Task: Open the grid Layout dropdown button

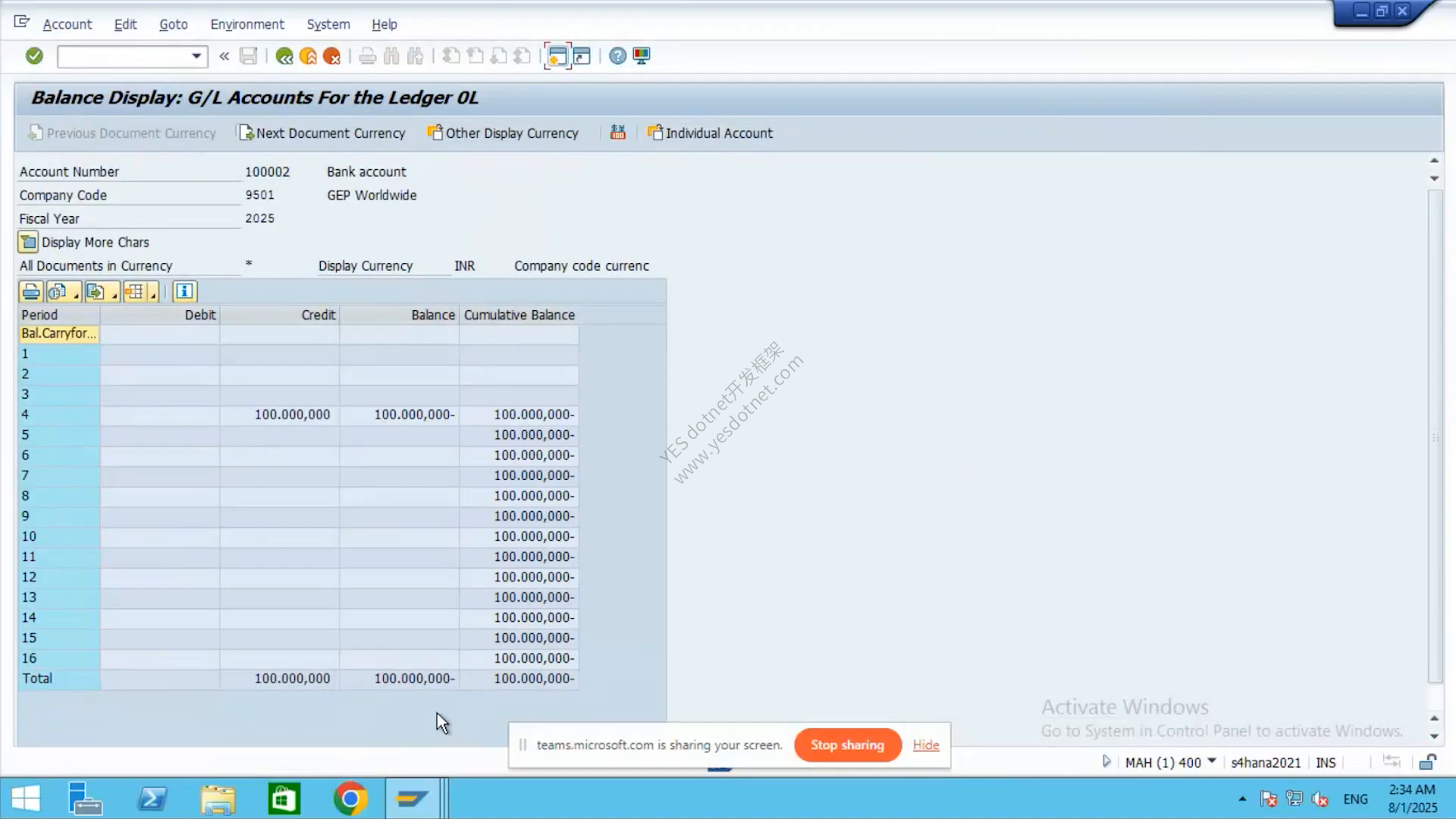Action: [x=140, y=292]
